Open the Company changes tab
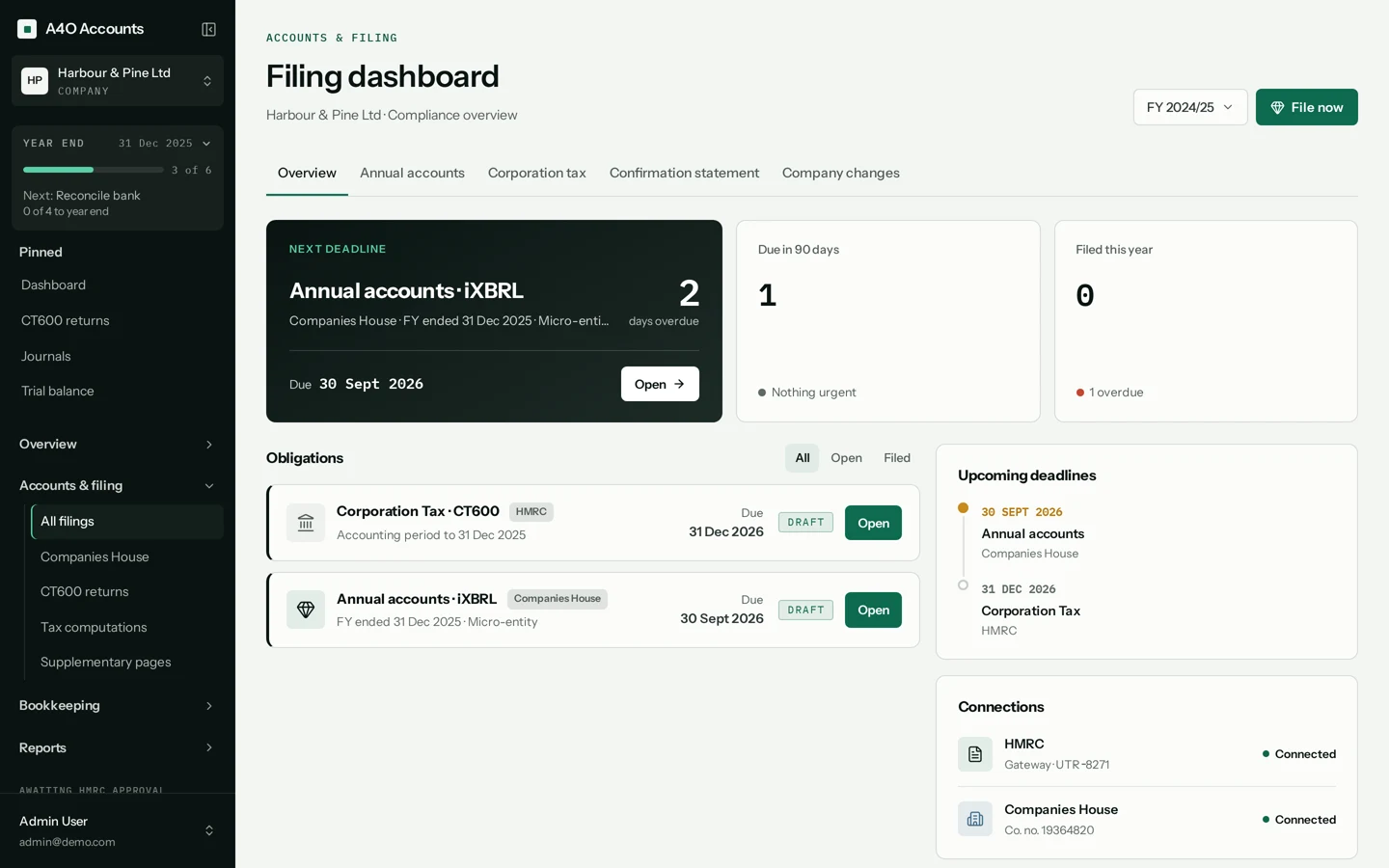This screenshot has height=868, width=1389. pos(841,174)
